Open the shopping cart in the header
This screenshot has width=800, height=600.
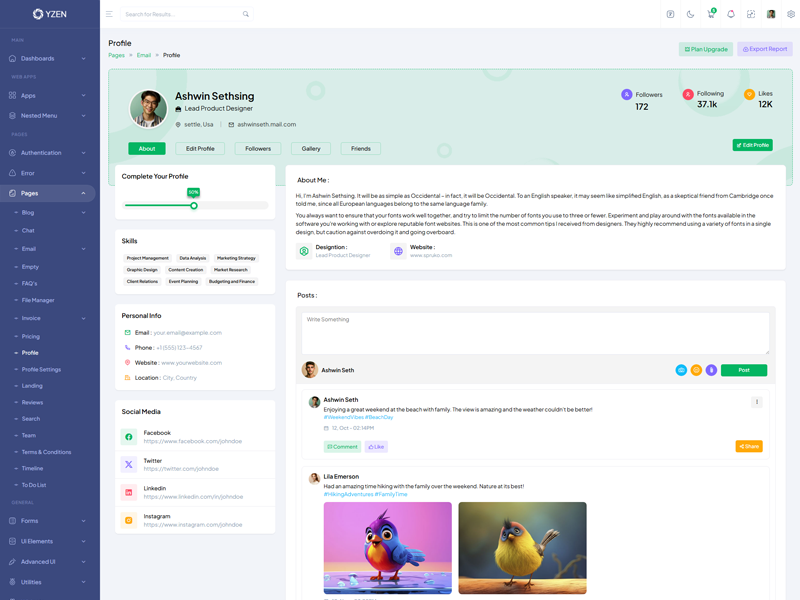[x=710, y=14]
